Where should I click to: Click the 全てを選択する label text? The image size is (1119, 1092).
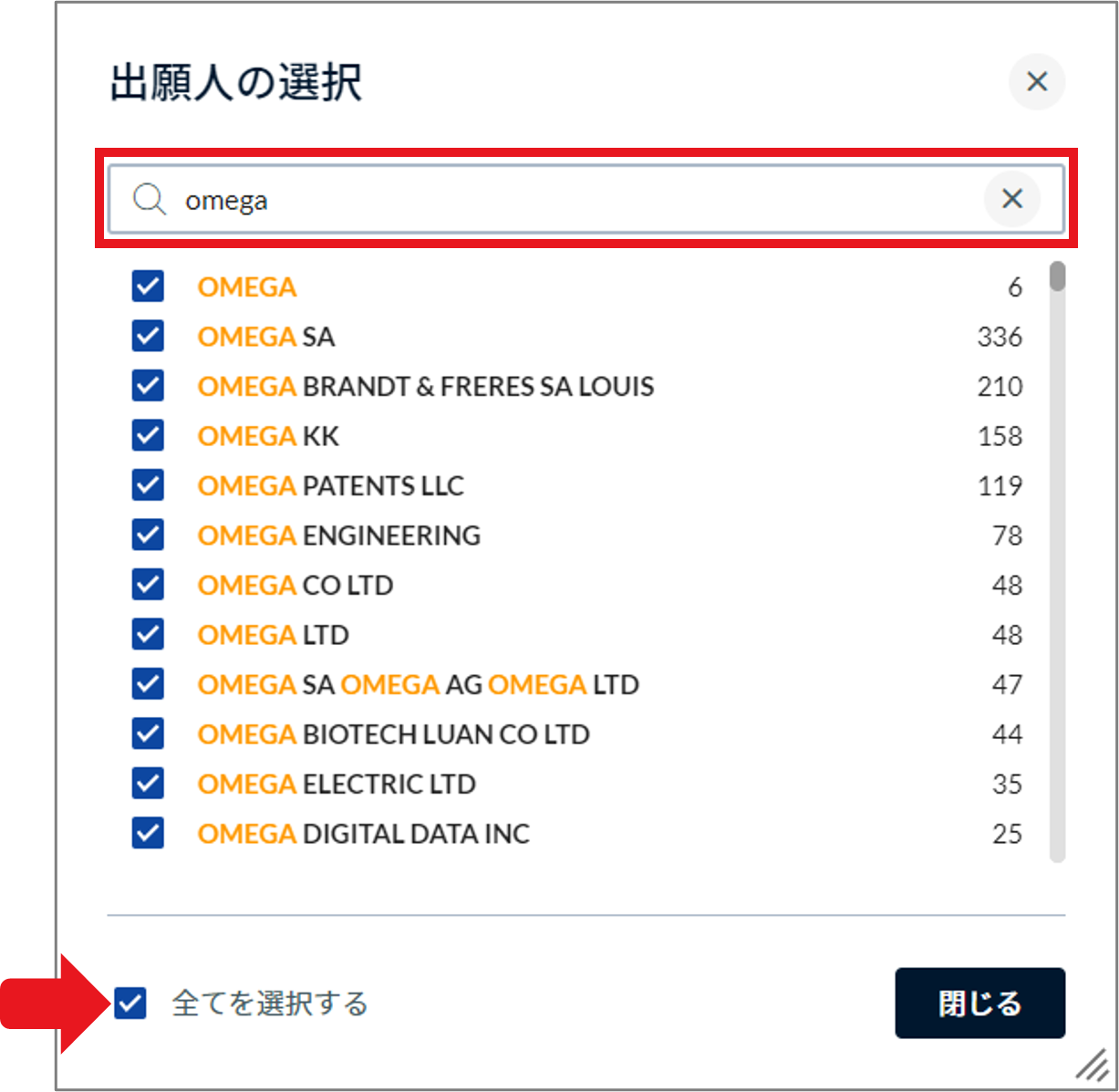pos(270,1004)
